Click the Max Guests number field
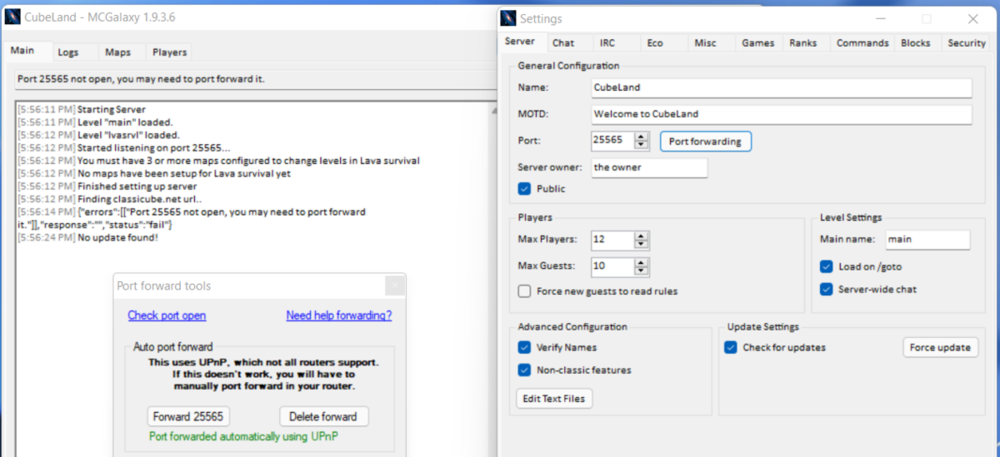 coord(613,266)
